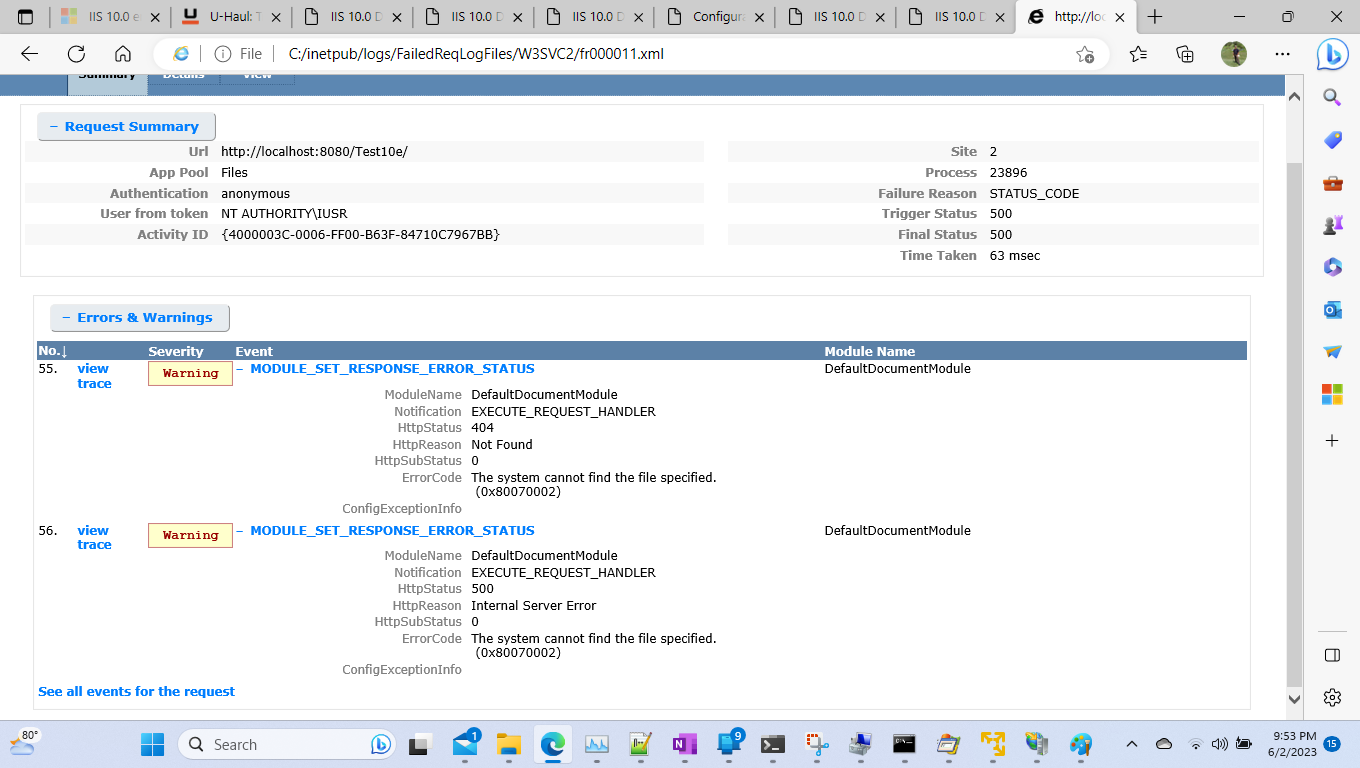Open the browser home page
Viewport: 1360px width, 768px height.
click(x=123, y=54)
